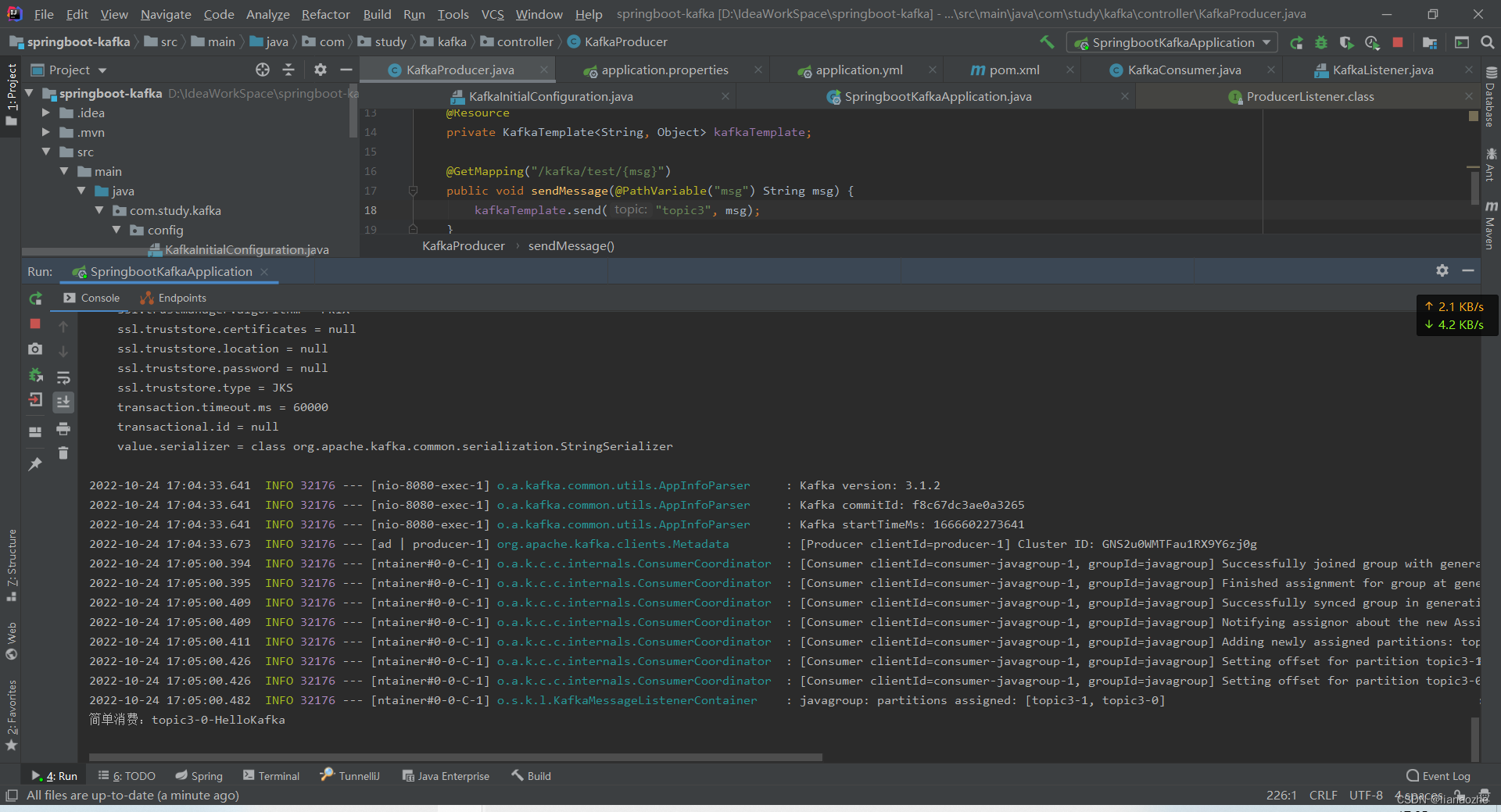Open Project panel settings gear

pos(321,70)
